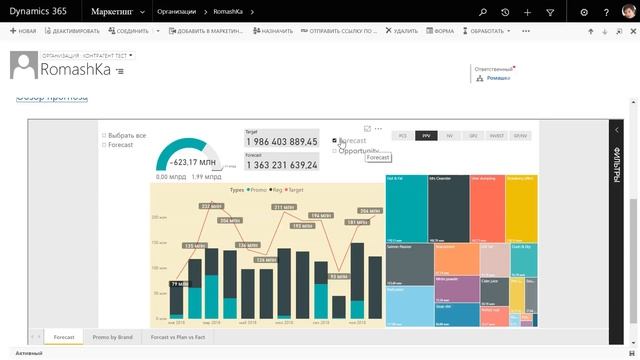Select the NV measure button

pos(450,136)
